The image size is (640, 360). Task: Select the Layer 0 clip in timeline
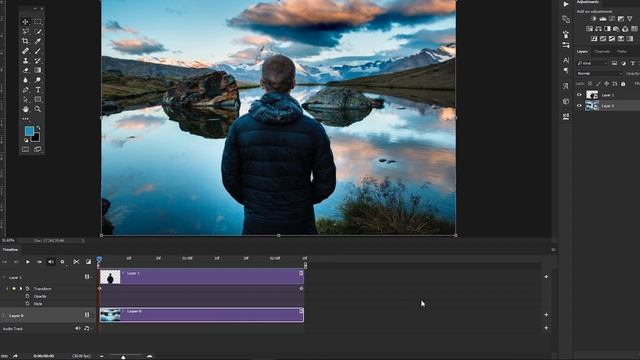tap(202, 315)
